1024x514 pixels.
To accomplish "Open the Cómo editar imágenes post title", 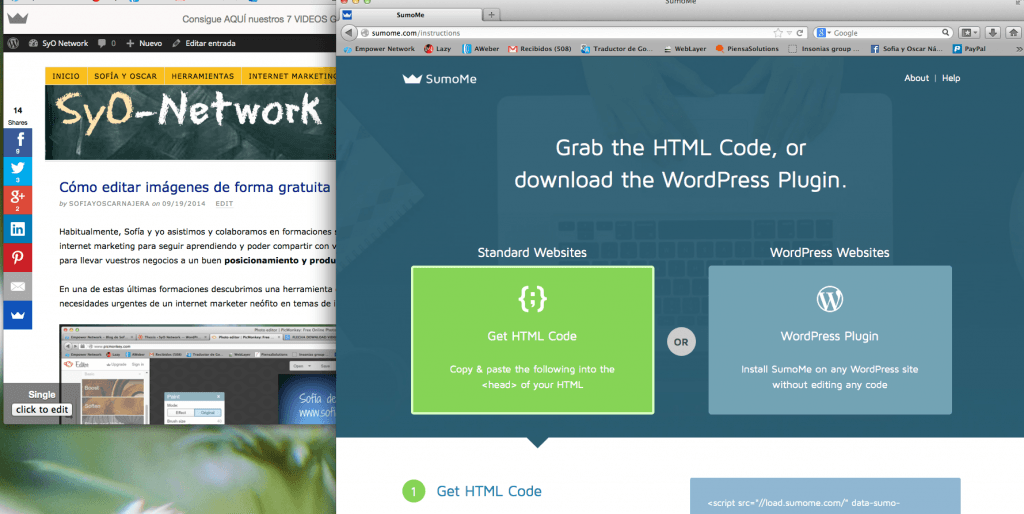I will click(195, 187).
